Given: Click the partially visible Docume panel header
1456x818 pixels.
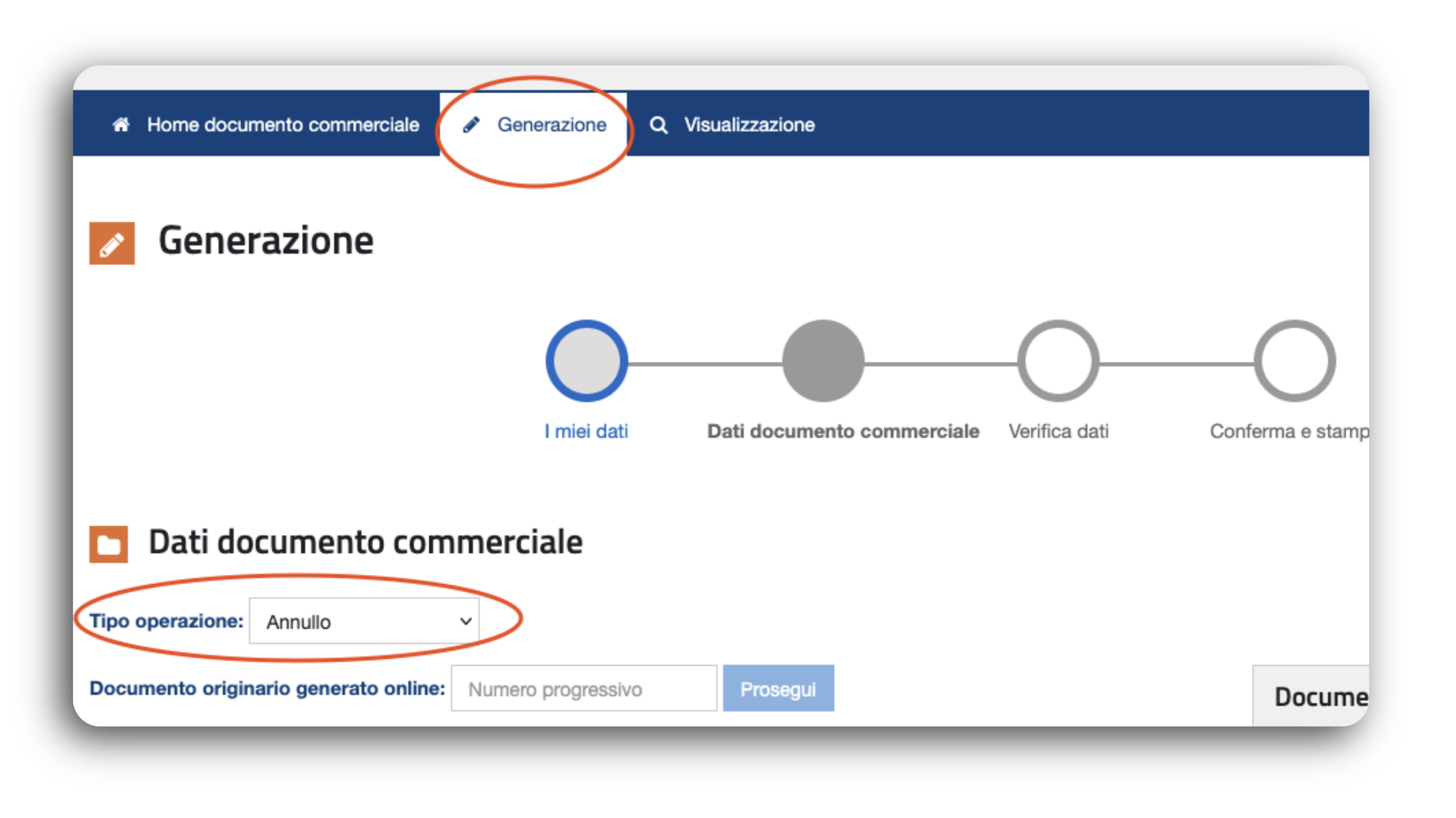Looking at the screenshot, I should click(x=1319, y=697).
